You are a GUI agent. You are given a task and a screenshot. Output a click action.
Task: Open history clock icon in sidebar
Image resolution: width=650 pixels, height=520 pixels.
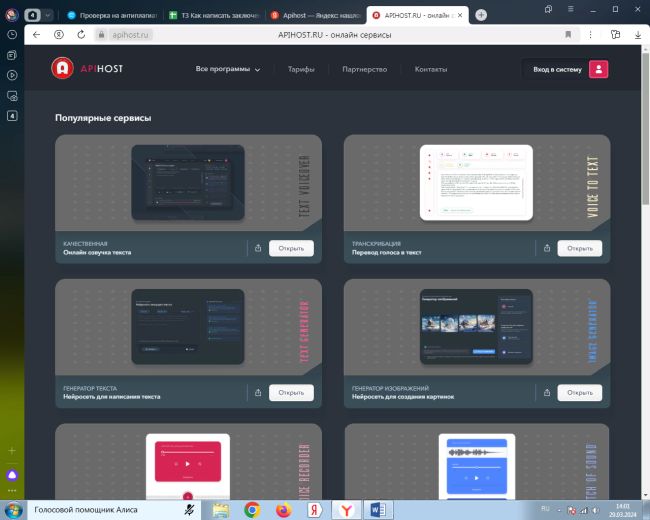[12, 35]
